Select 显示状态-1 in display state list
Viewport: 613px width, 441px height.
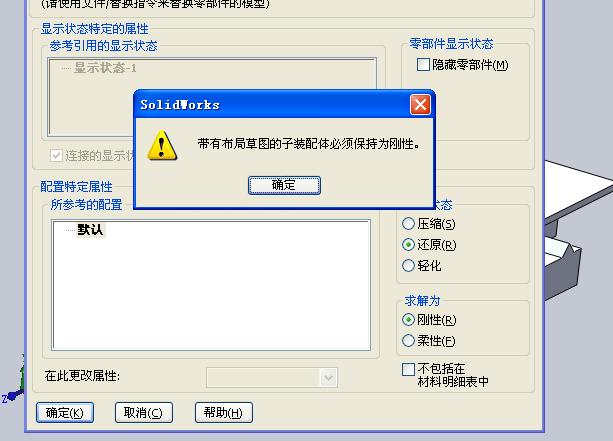(105, 68)
